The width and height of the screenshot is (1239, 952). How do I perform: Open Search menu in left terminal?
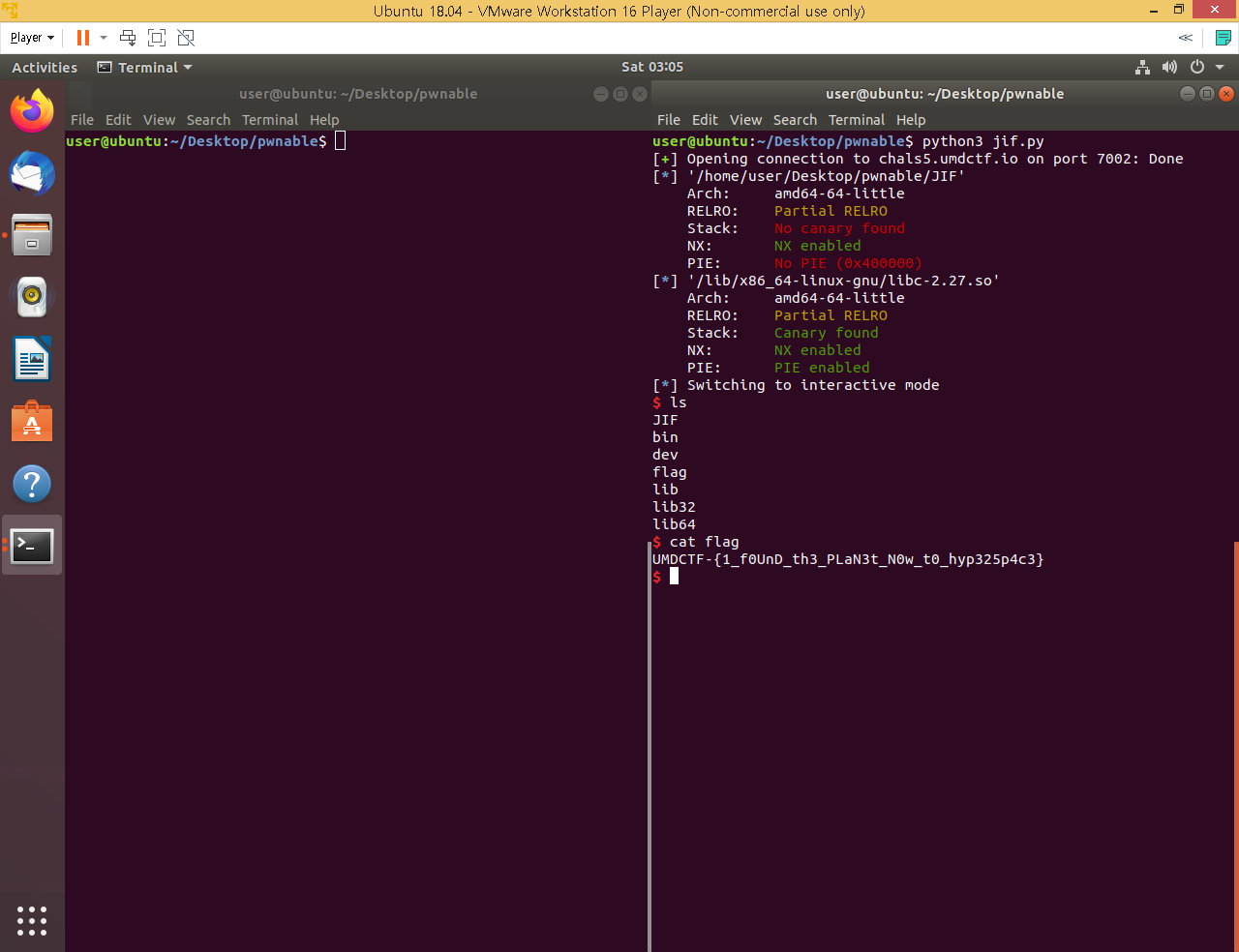[208, 120]
